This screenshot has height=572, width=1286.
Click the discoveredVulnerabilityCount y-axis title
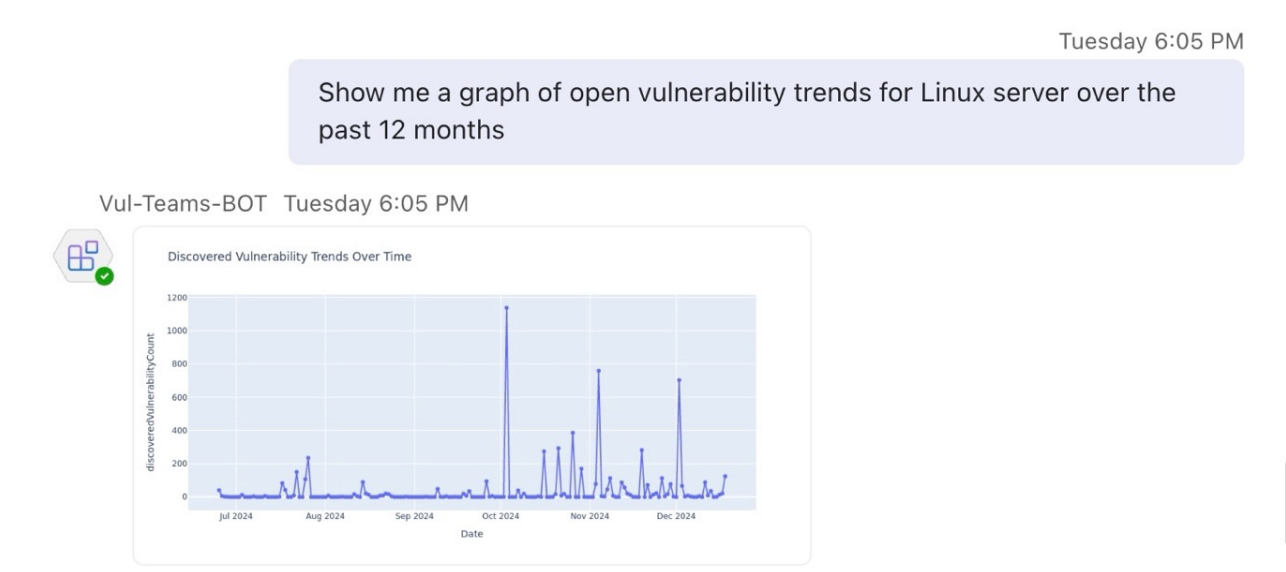(x=151, y=402)
